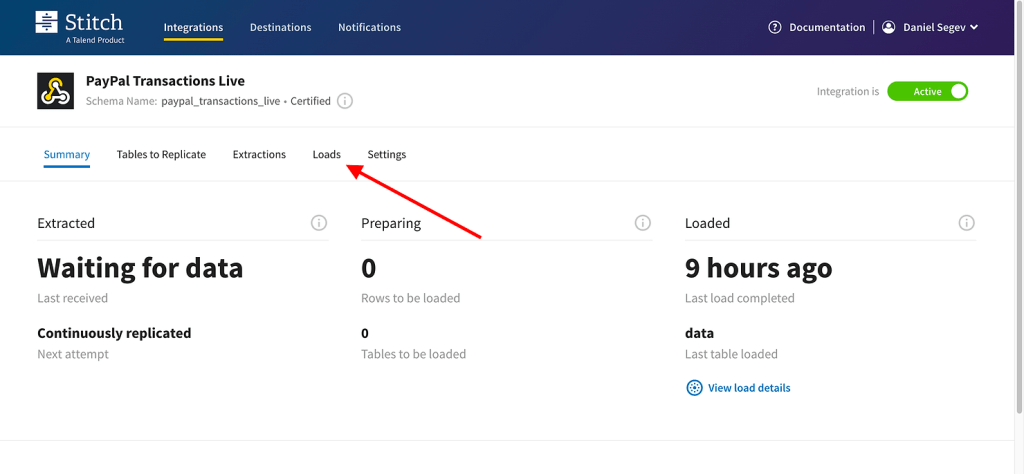Click the info icon in the Extracted section

319,223
